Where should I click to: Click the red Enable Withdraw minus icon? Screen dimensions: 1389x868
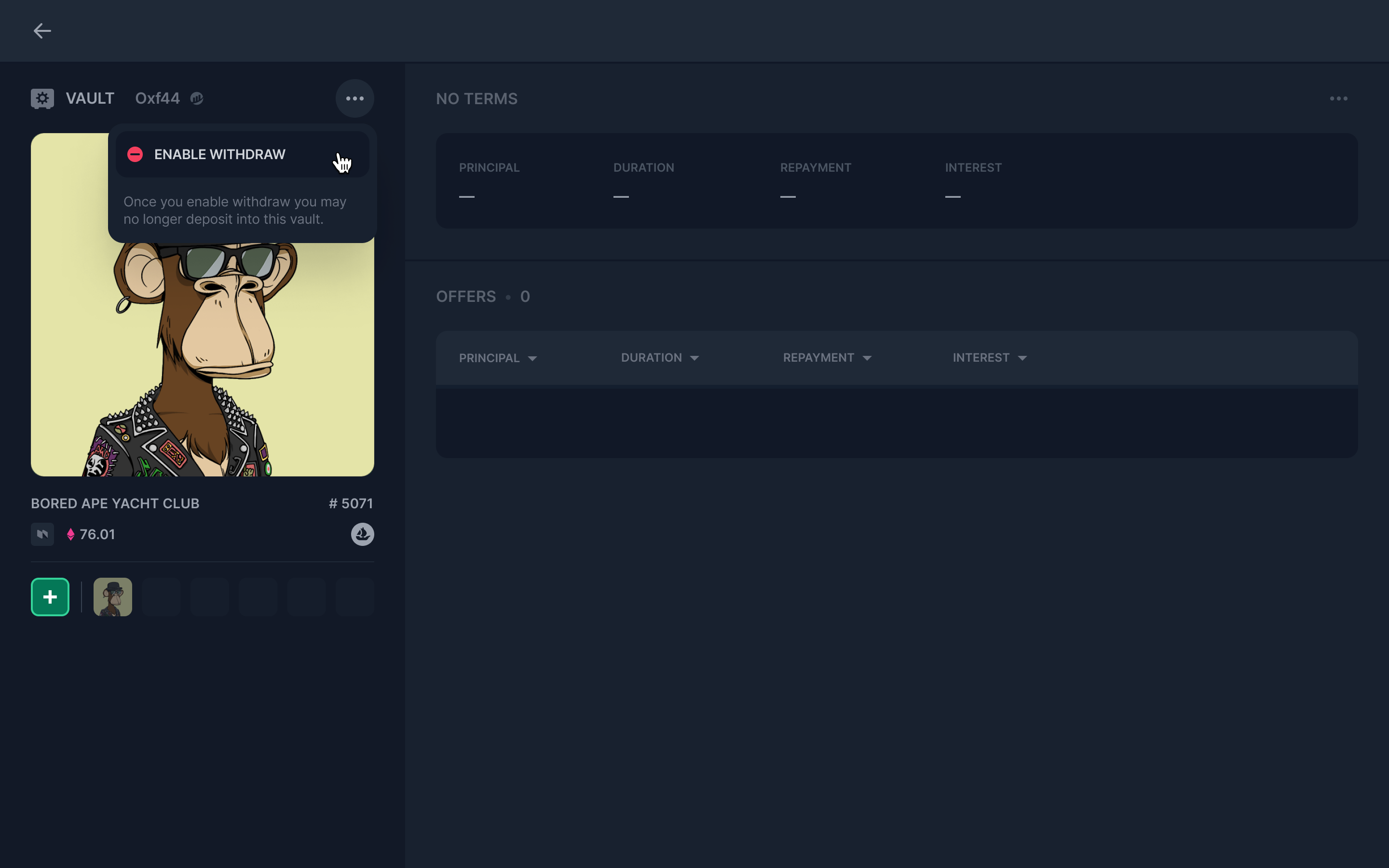tap(135, 154)
